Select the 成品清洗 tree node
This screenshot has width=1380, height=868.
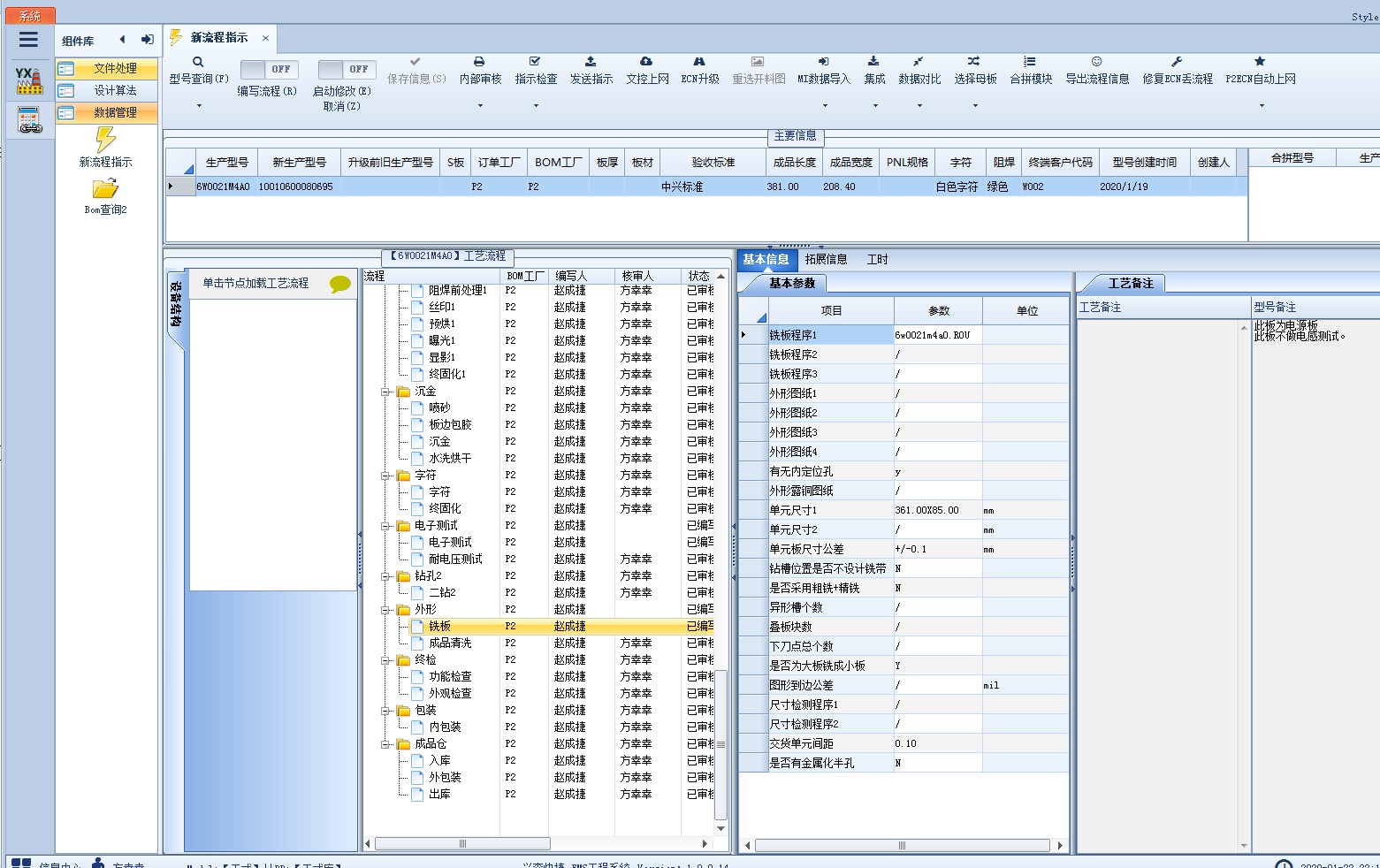[450, 643]
